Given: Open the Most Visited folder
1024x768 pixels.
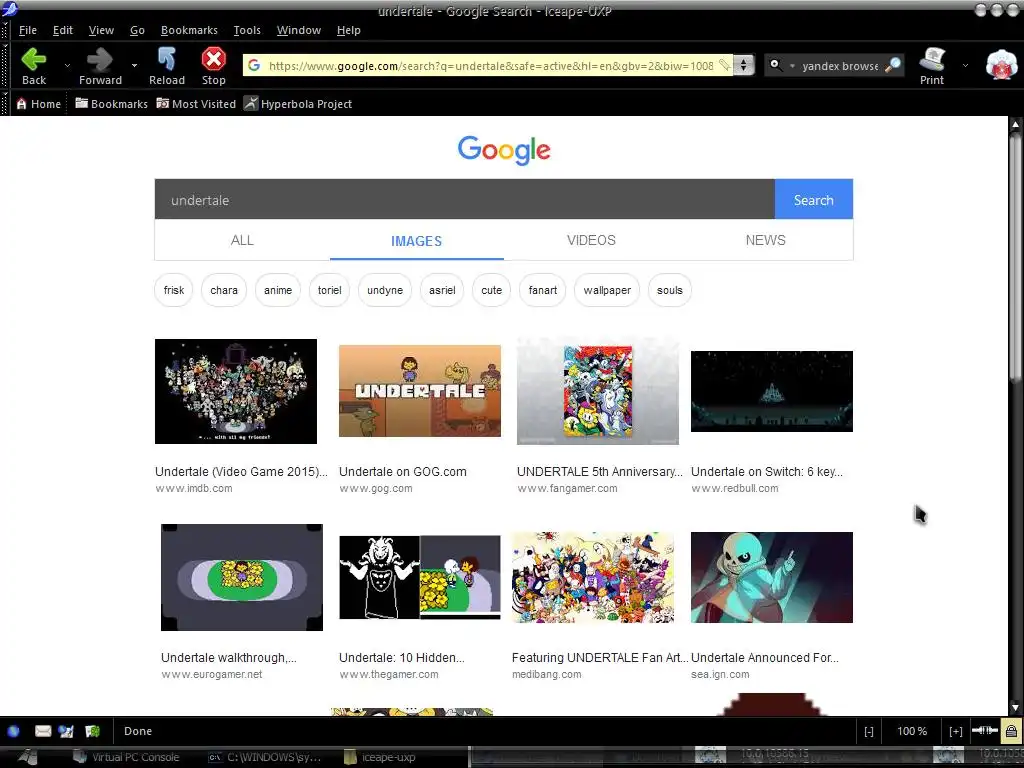Looking at the screenshot, I should tap(196, 104).
